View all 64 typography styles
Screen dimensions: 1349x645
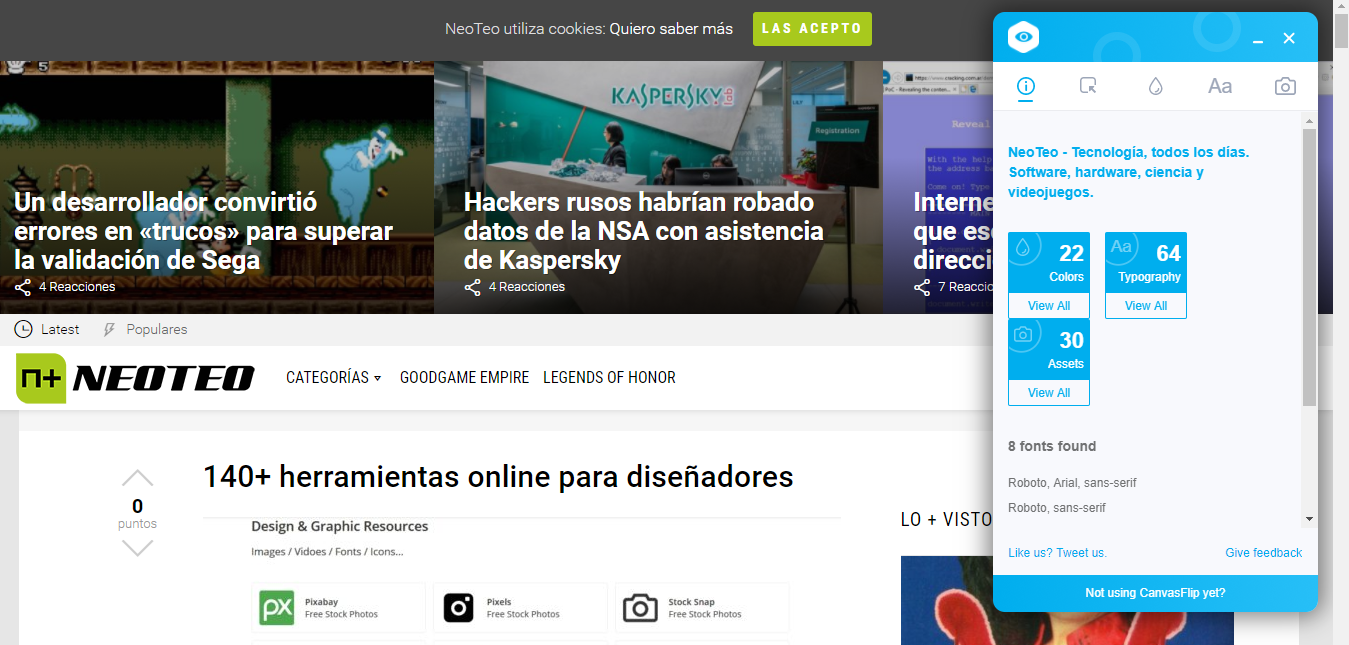pos(1146,306)
